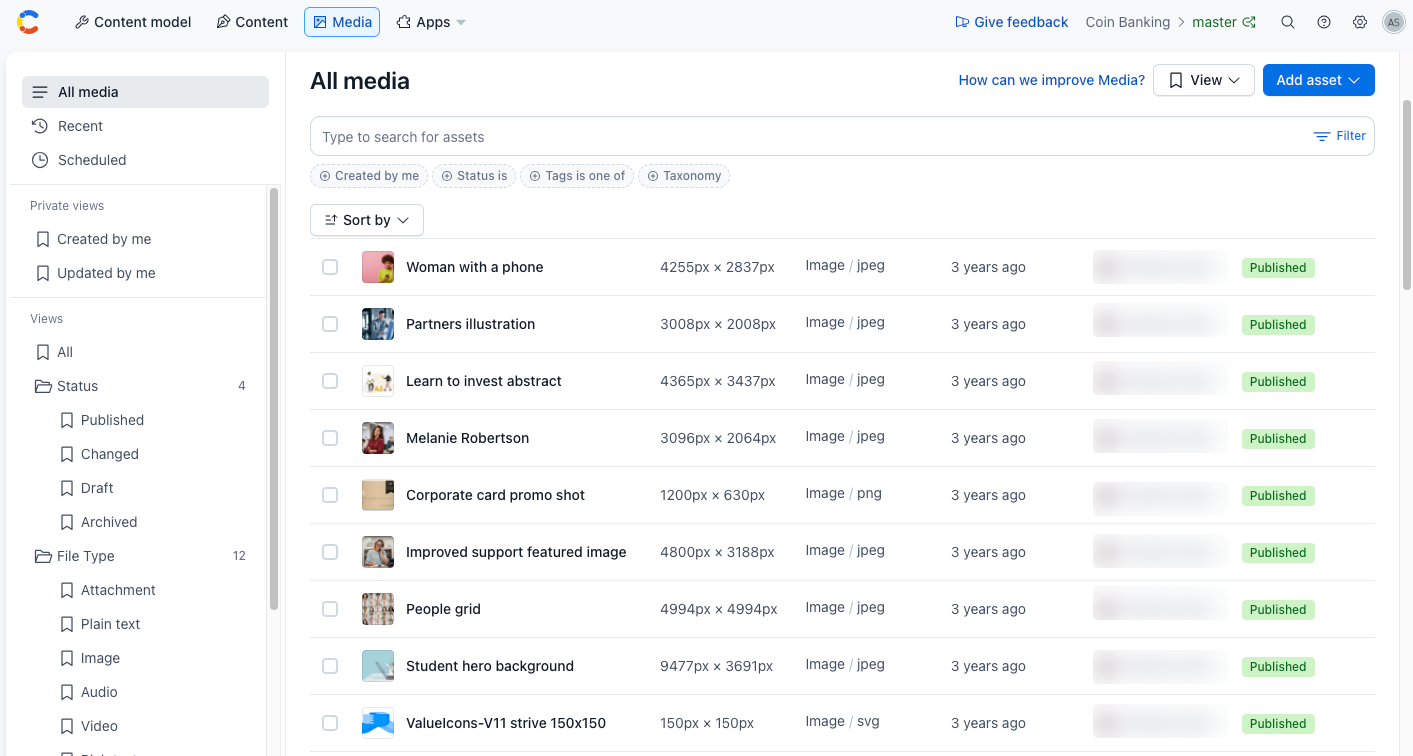
Task: Click the Student hero background thumbnail
Action: [378, 666]
